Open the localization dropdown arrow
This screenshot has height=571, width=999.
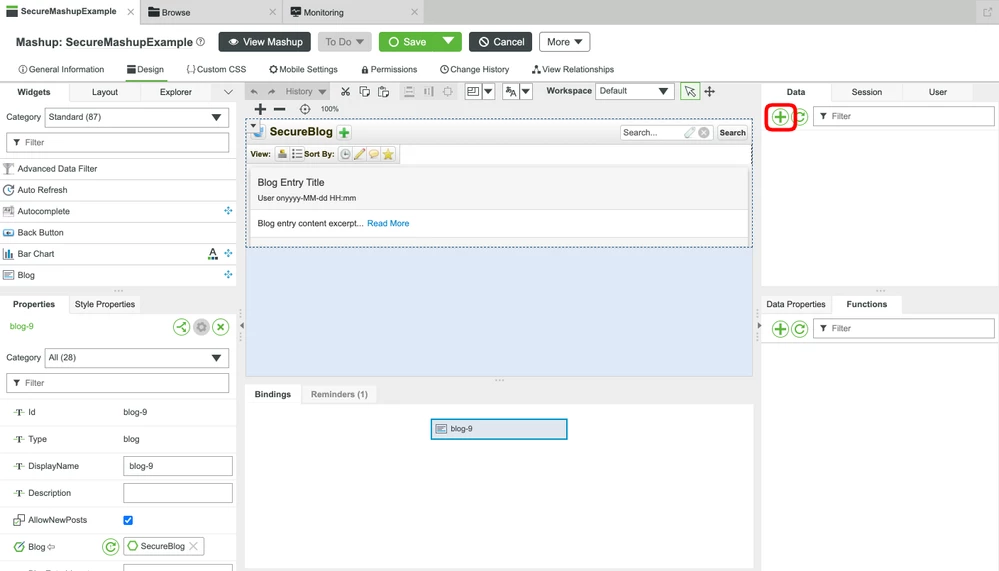click(x=526, y=92)
